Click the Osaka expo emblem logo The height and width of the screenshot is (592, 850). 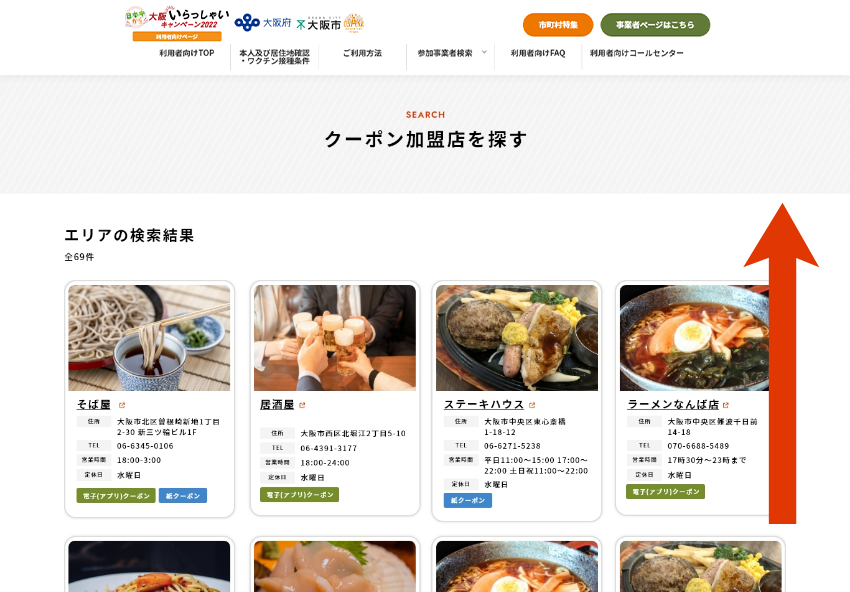[353, 23]
